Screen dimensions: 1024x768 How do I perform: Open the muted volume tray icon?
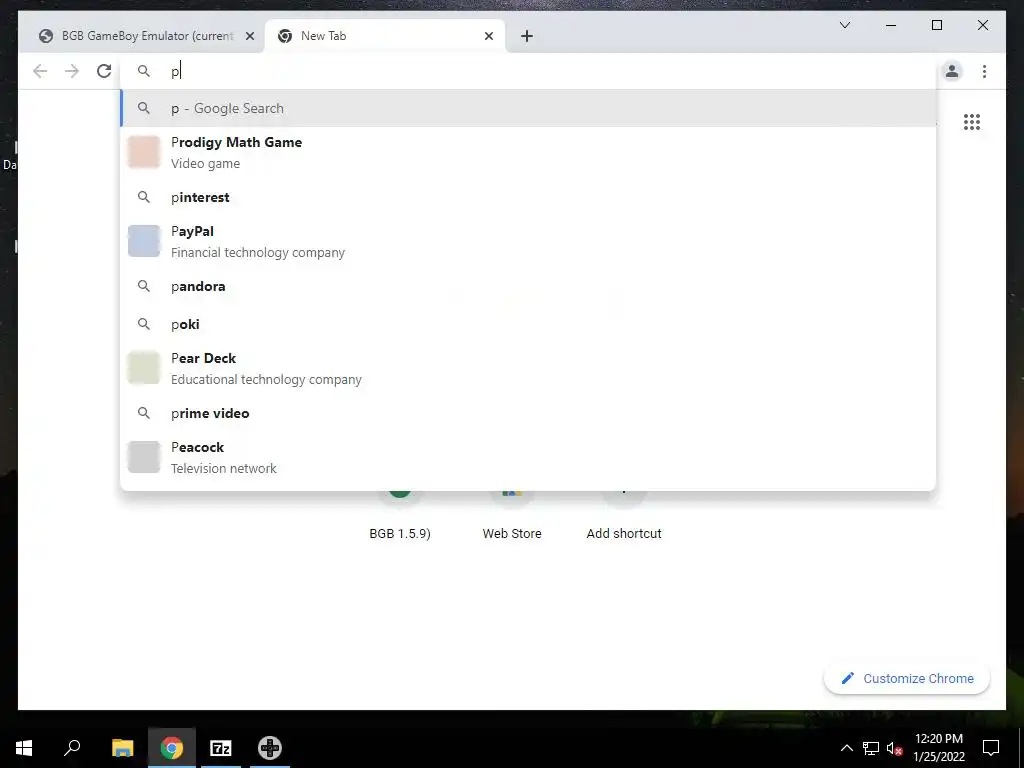(x=895, y=748)
